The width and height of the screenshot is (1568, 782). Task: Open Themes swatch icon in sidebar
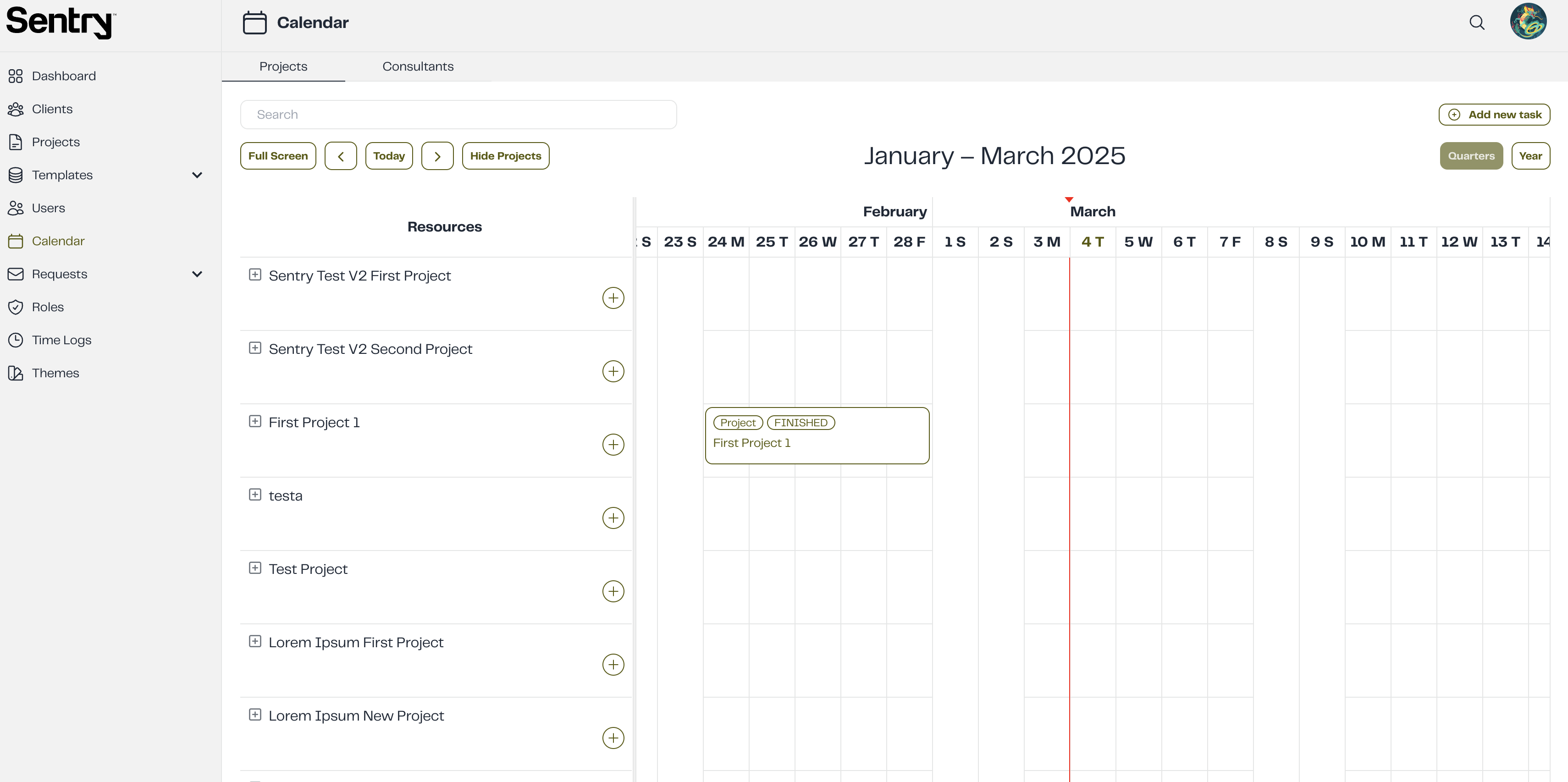[16, 373]
